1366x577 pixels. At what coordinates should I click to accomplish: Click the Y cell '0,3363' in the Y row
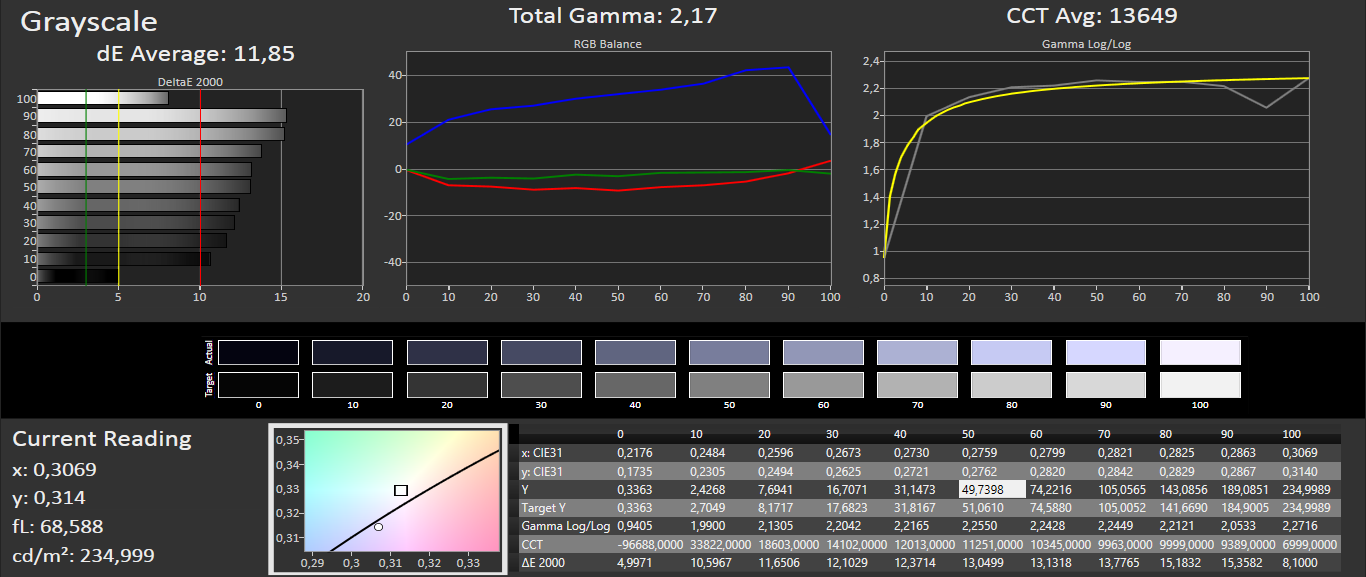pyautogui.click(x=637, y=489)
